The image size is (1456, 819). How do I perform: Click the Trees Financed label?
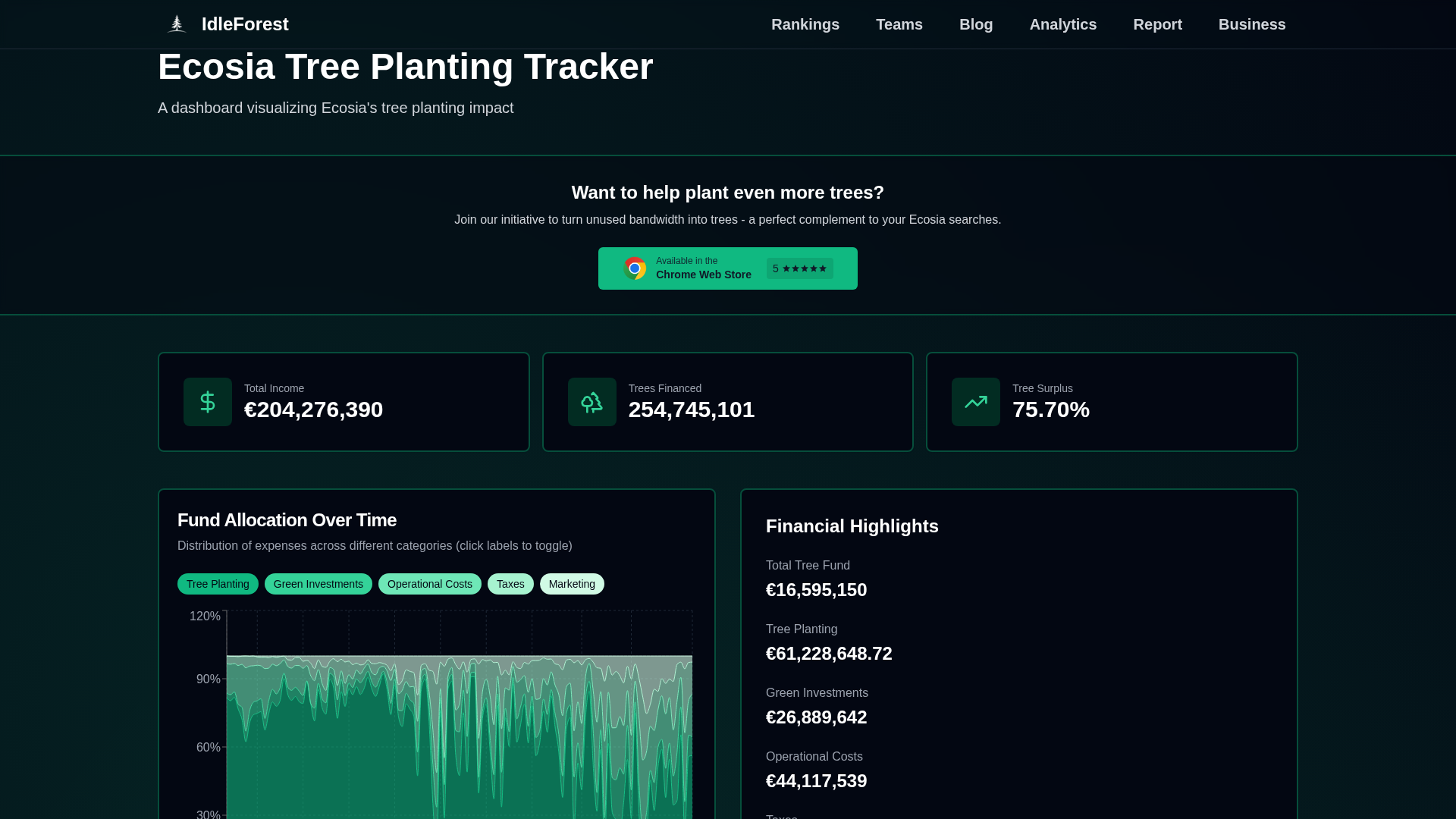[665, 388]
